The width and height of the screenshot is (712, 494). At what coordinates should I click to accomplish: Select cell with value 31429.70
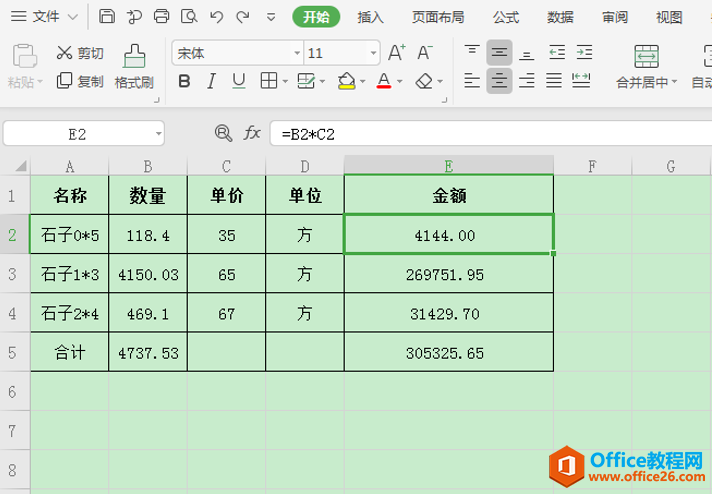click(x=449, y=313)
